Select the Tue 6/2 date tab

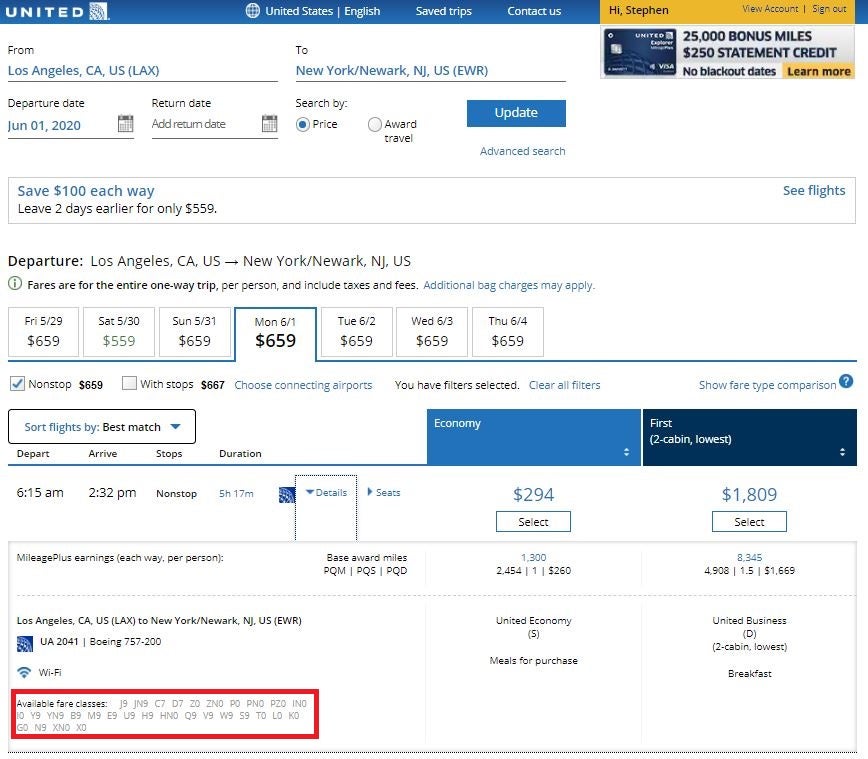click(x=356, y=332)
